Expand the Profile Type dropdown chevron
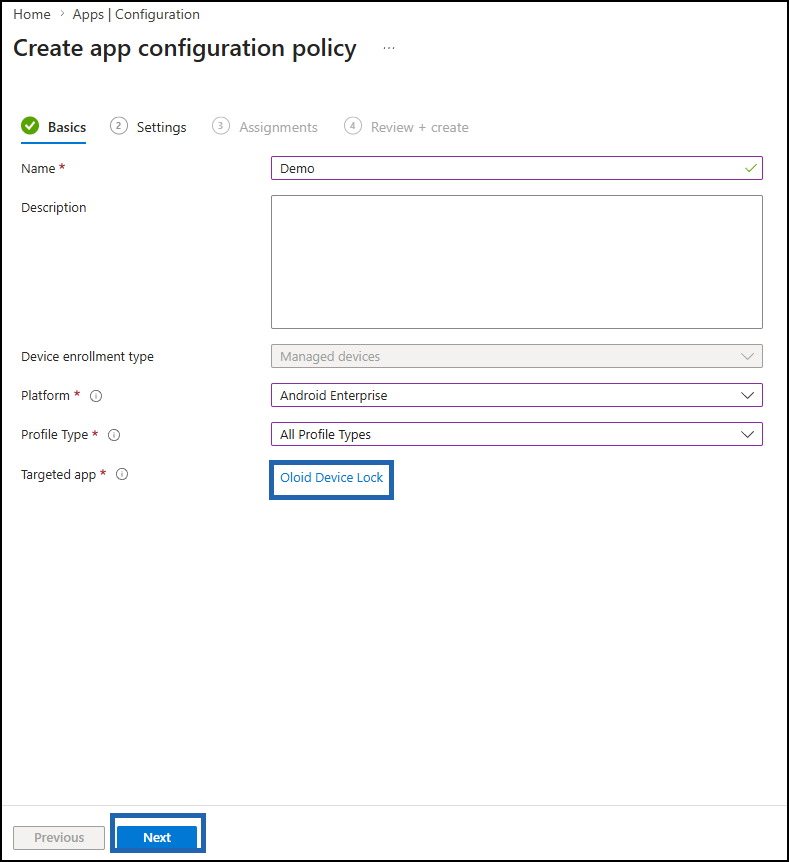 pos(747,434)
